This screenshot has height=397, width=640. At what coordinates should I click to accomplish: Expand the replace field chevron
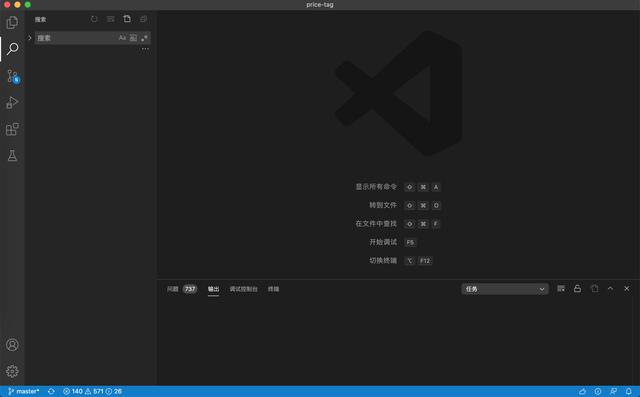(29, 38)
